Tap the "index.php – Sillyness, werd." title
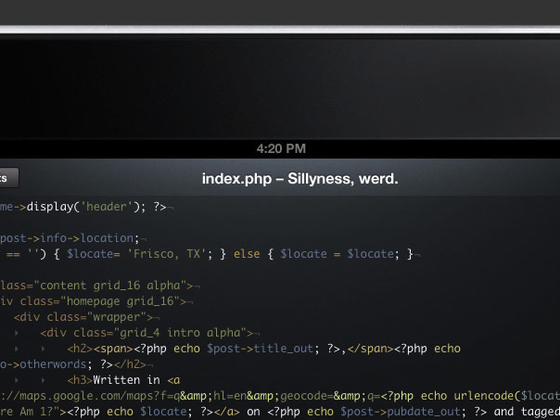 (300, 179)
